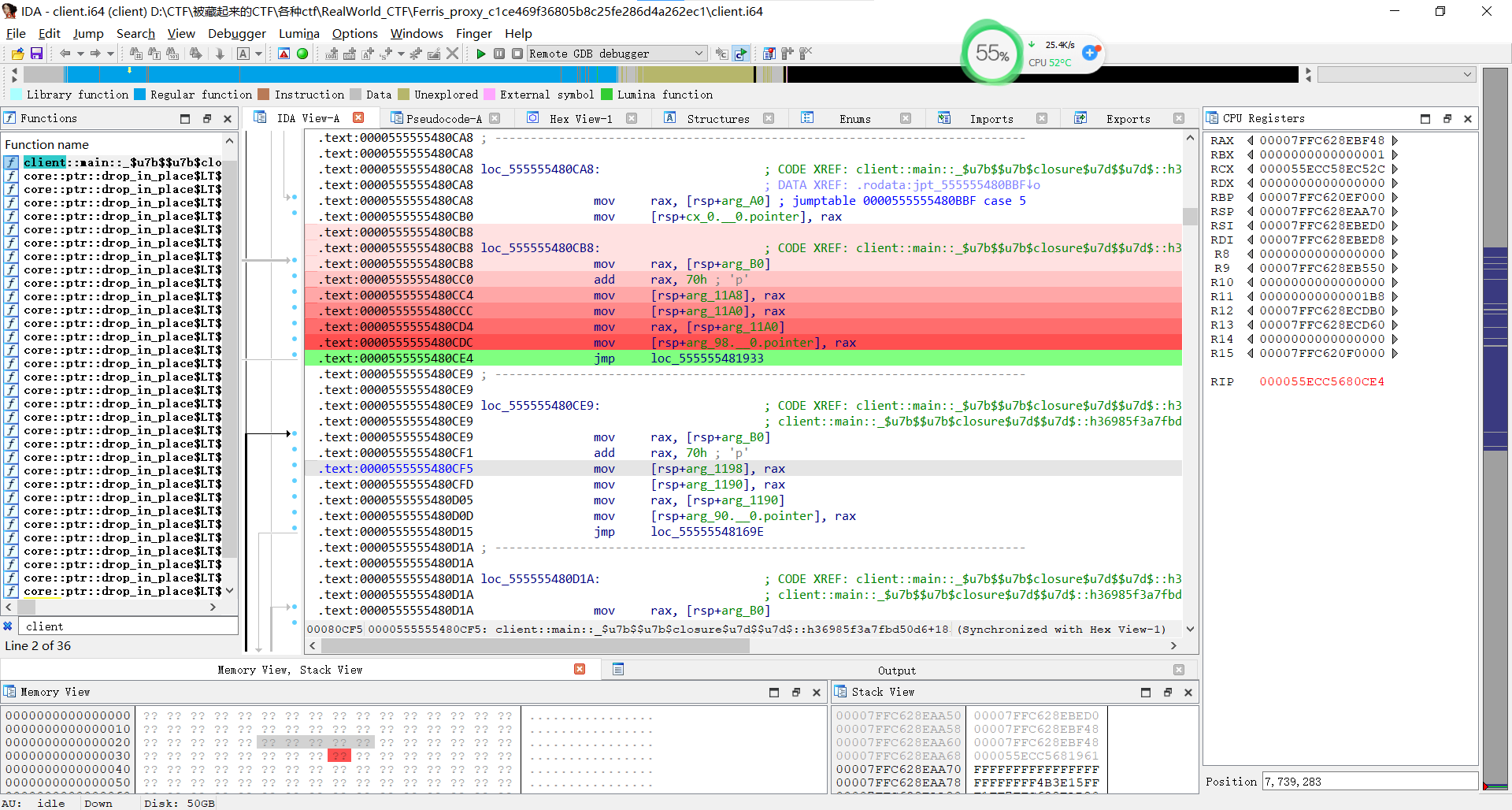Open the Finger menu
Image resolution: width=1512 pixels, height=810 pixels.
pos(474,33)
